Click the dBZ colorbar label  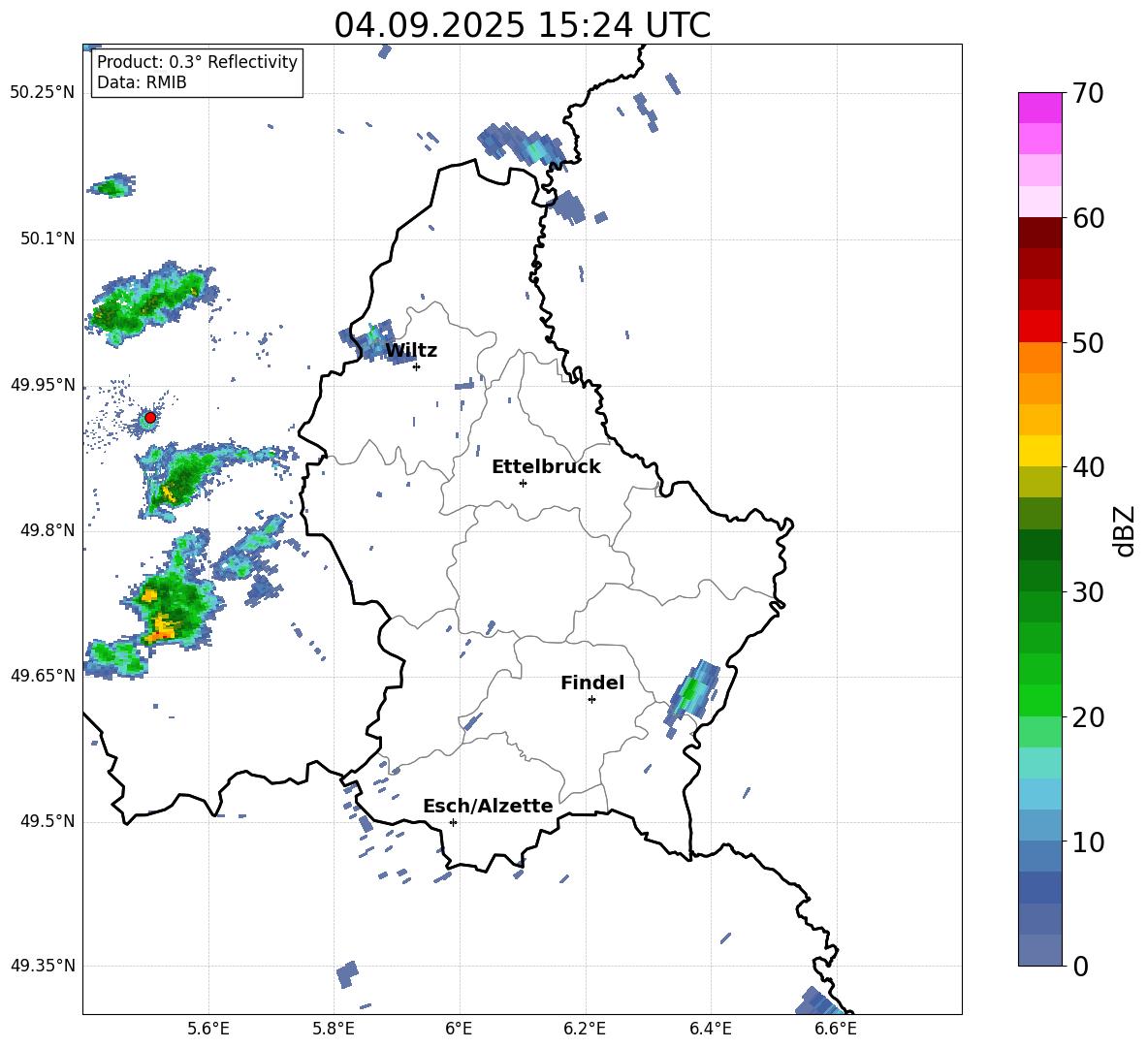click(x=1124, y=530)
